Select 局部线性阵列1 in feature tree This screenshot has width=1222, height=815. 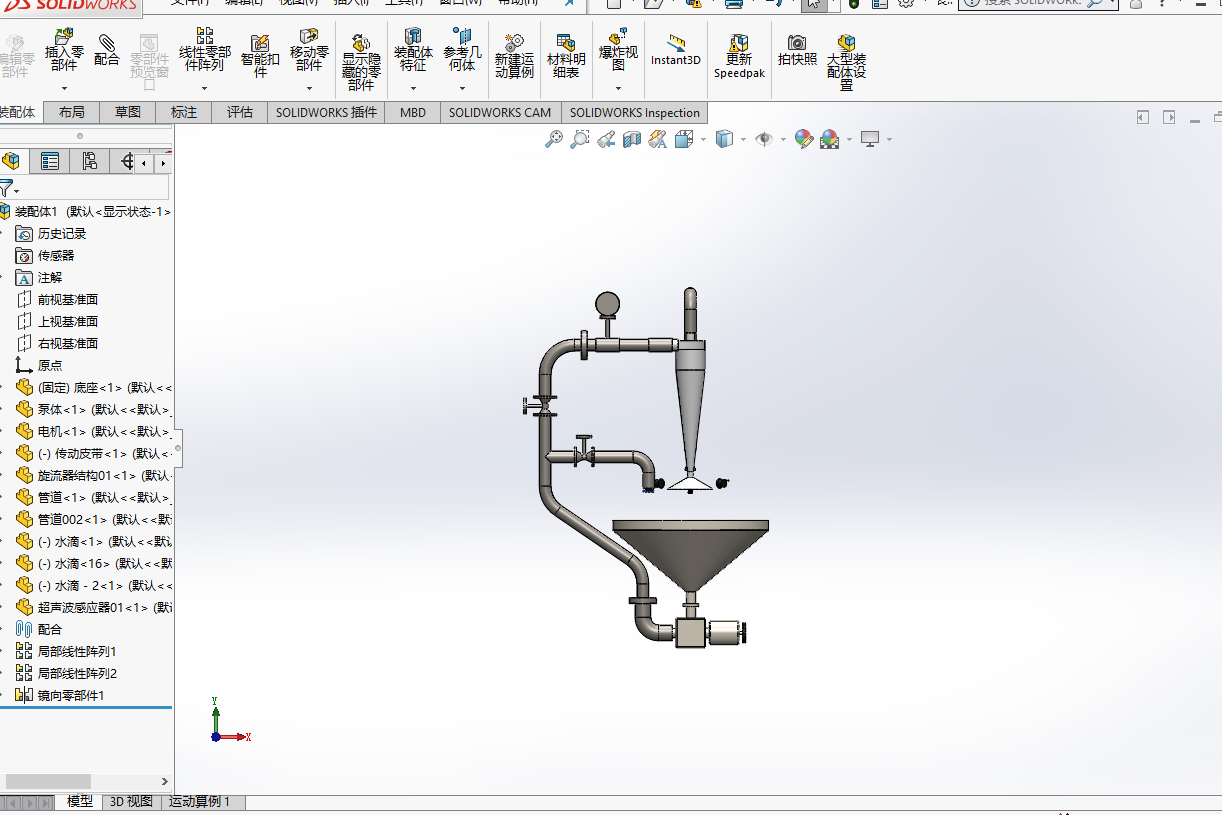pyautogui.click(x=66, y=652)
